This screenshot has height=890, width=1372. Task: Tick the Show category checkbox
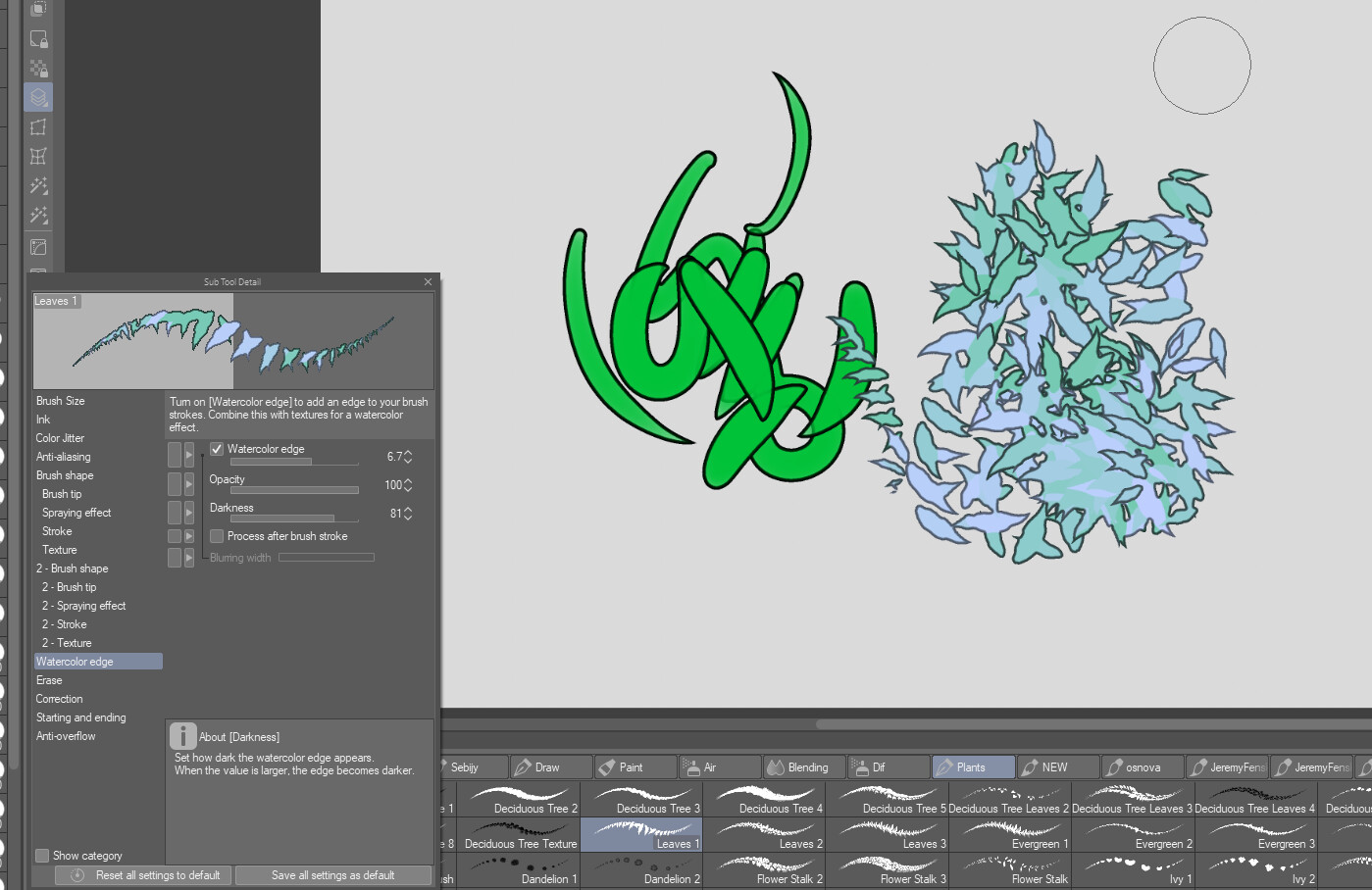42,856
